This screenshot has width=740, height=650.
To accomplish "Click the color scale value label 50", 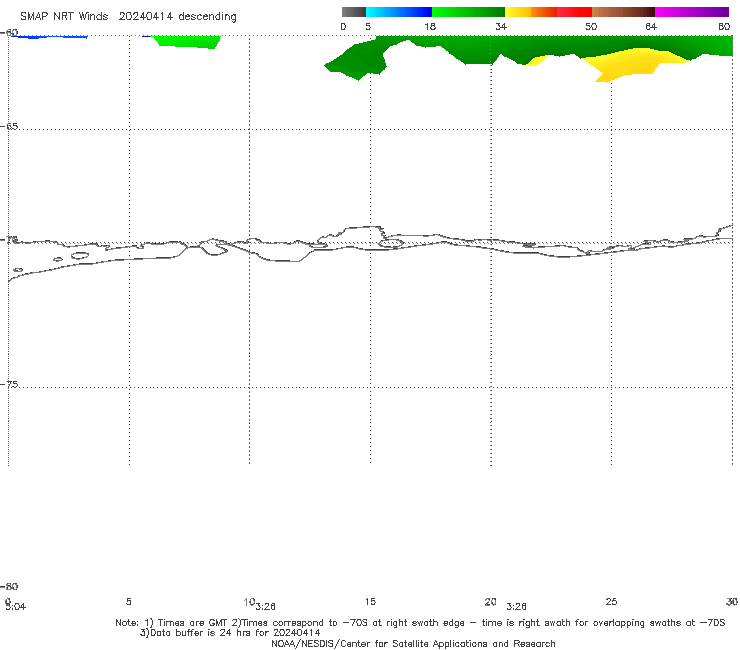I will [x=591, y=26].
